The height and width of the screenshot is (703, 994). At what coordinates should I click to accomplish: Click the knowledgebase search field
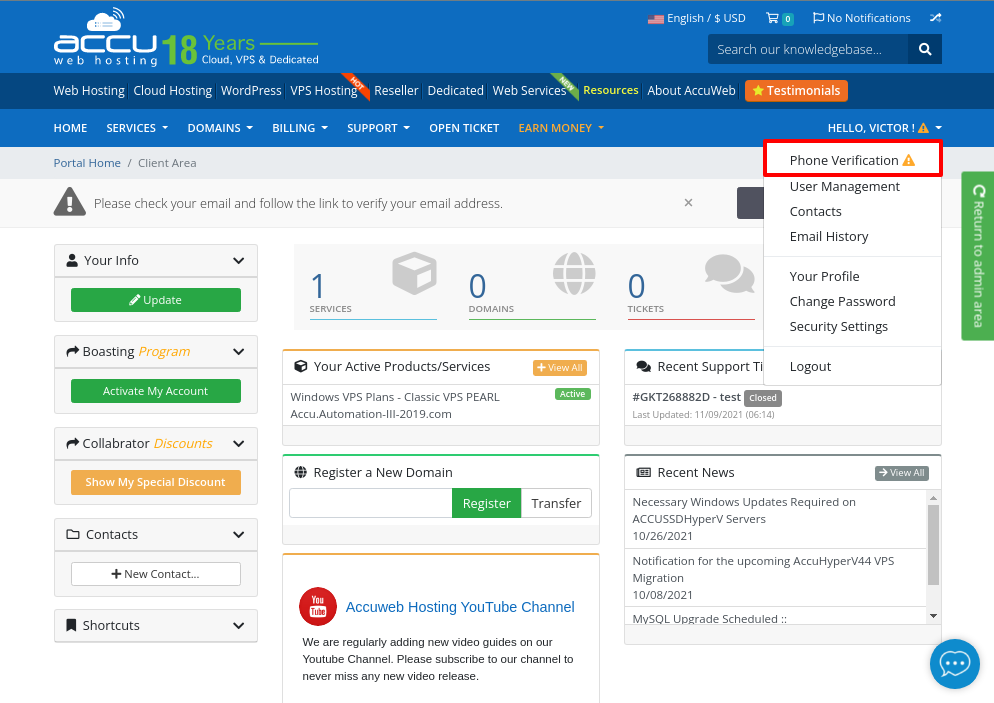click(x=808, y=49)
